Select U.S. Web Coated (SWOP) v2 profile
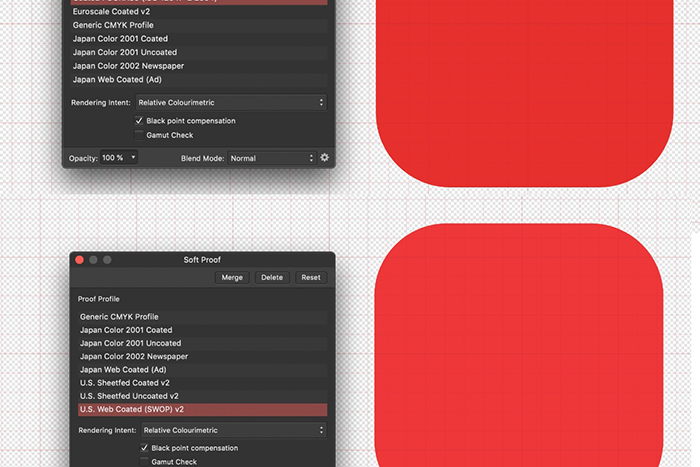700x467 pixels. tap(202, 409)
